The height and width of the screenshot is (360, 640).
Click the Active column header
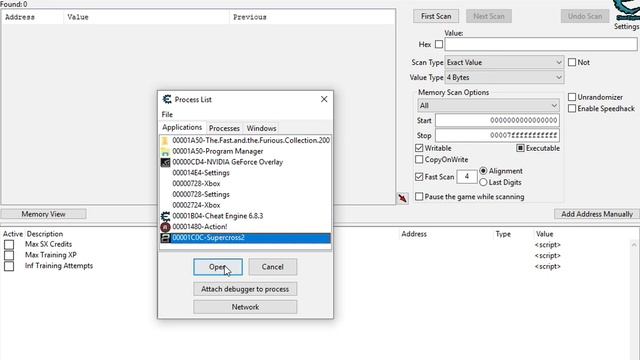coord(13,234)
